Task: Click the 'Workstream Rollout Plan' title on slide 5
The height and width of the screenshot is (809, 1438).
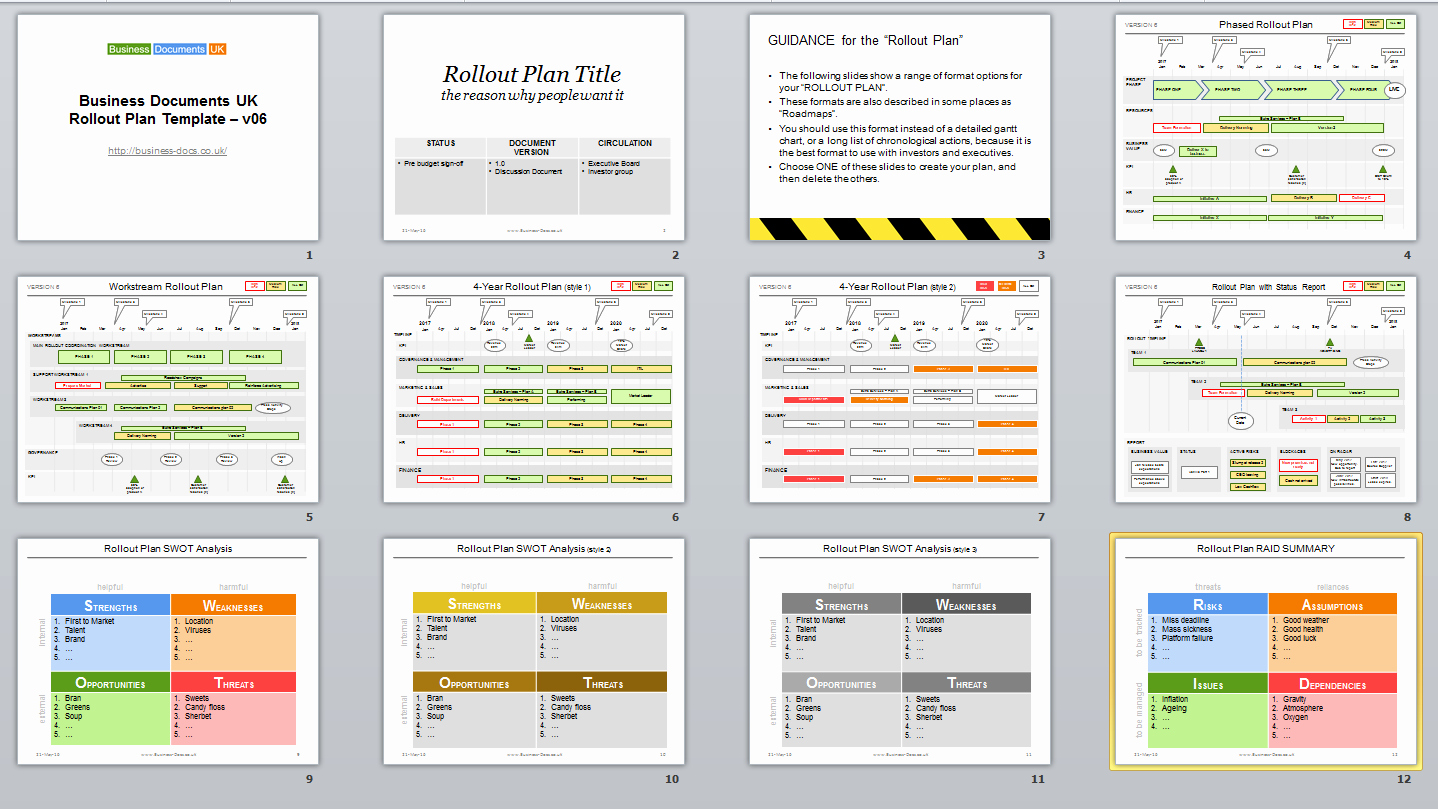Action: (166, 287)
